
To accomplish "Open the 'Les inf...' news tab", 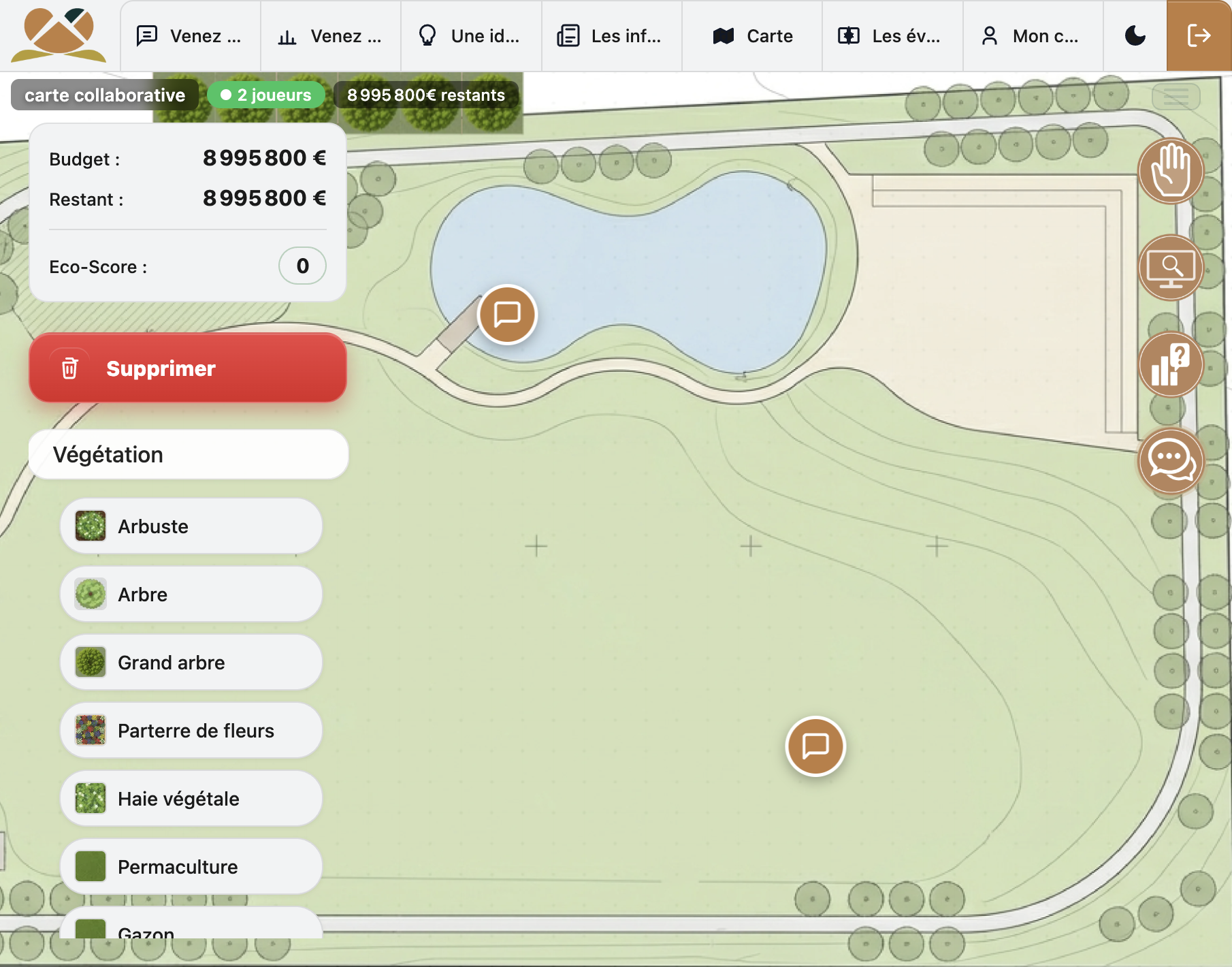I will [x=611, y=36].
